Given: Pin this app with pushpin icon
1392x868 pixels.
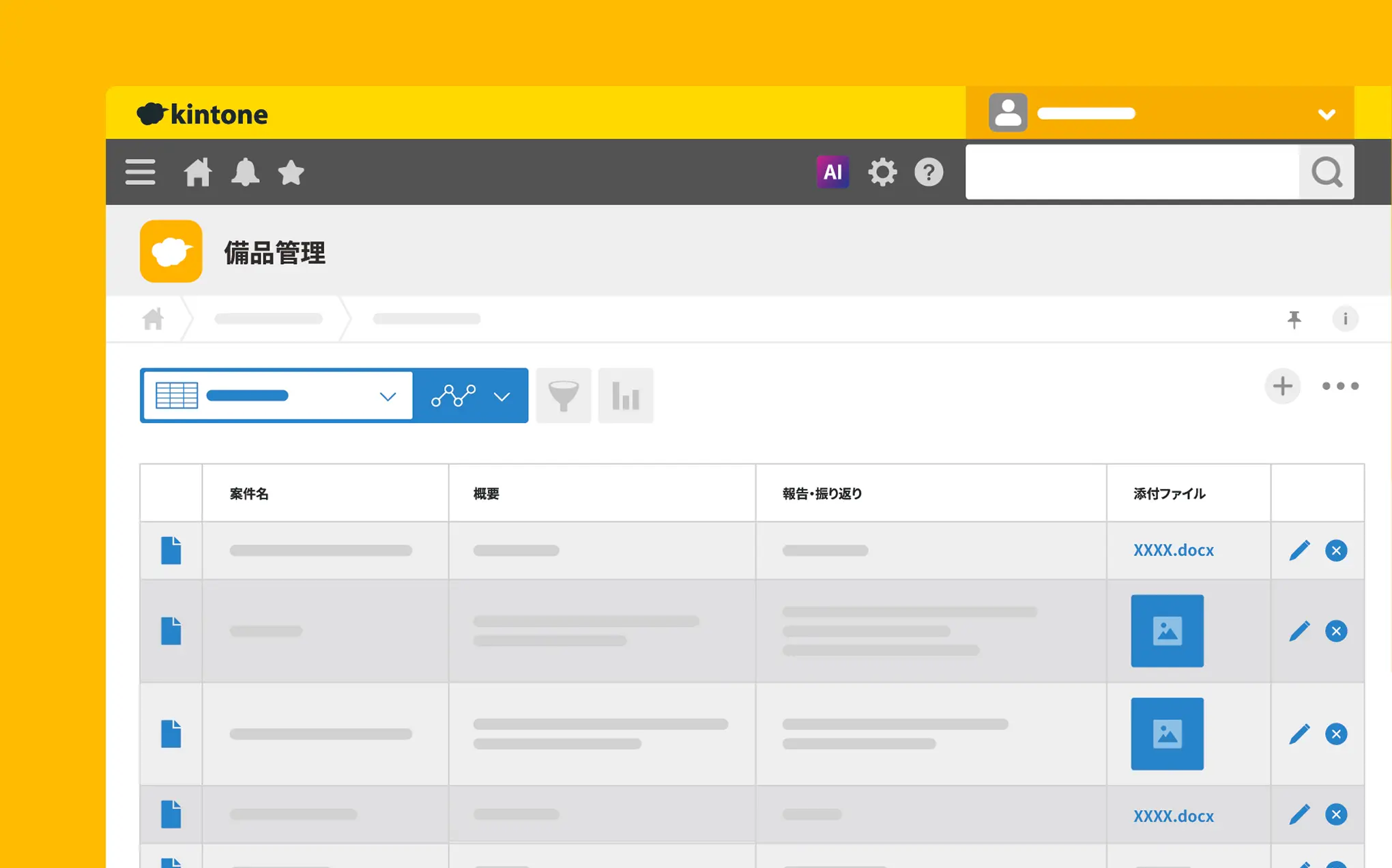Looking at the screenshot, I should (x=1294, y=319).
